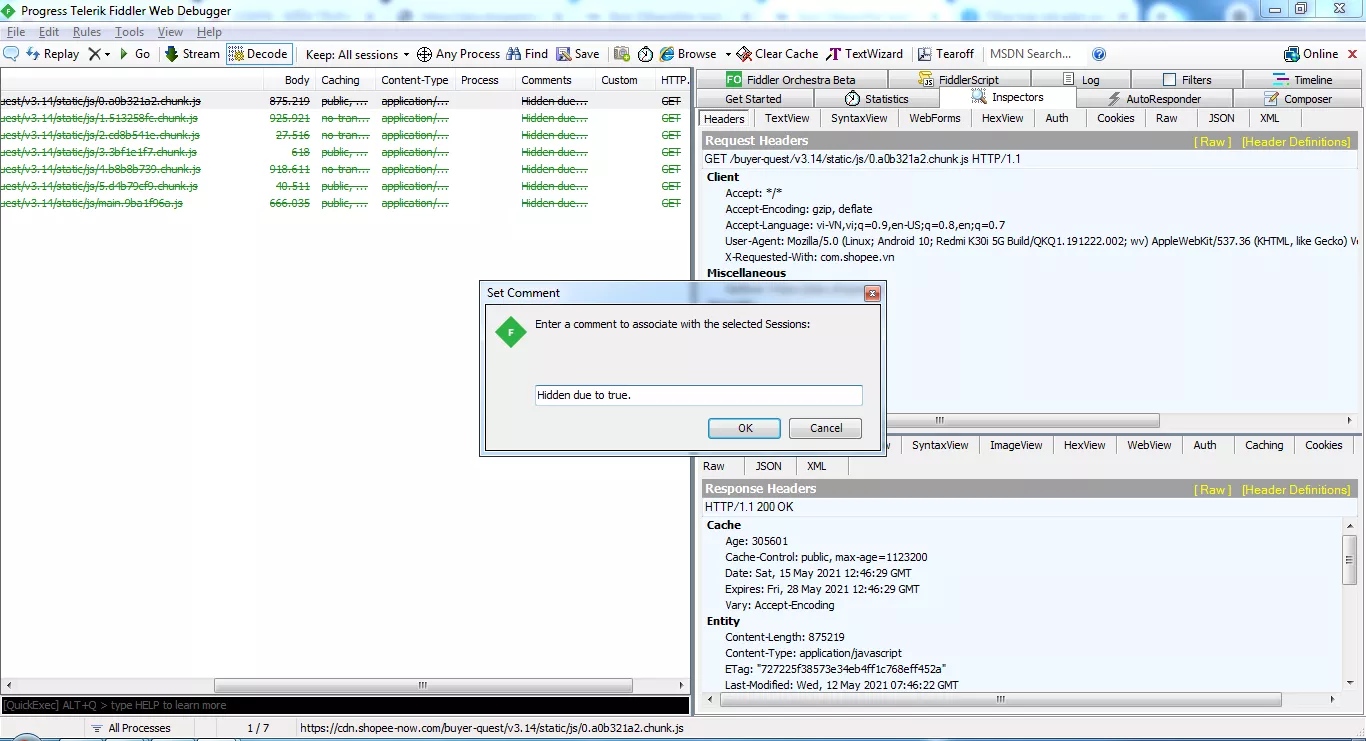Select the response ImageView tab
Screen dimensions: 1366x741
[x=1016, y=445]
